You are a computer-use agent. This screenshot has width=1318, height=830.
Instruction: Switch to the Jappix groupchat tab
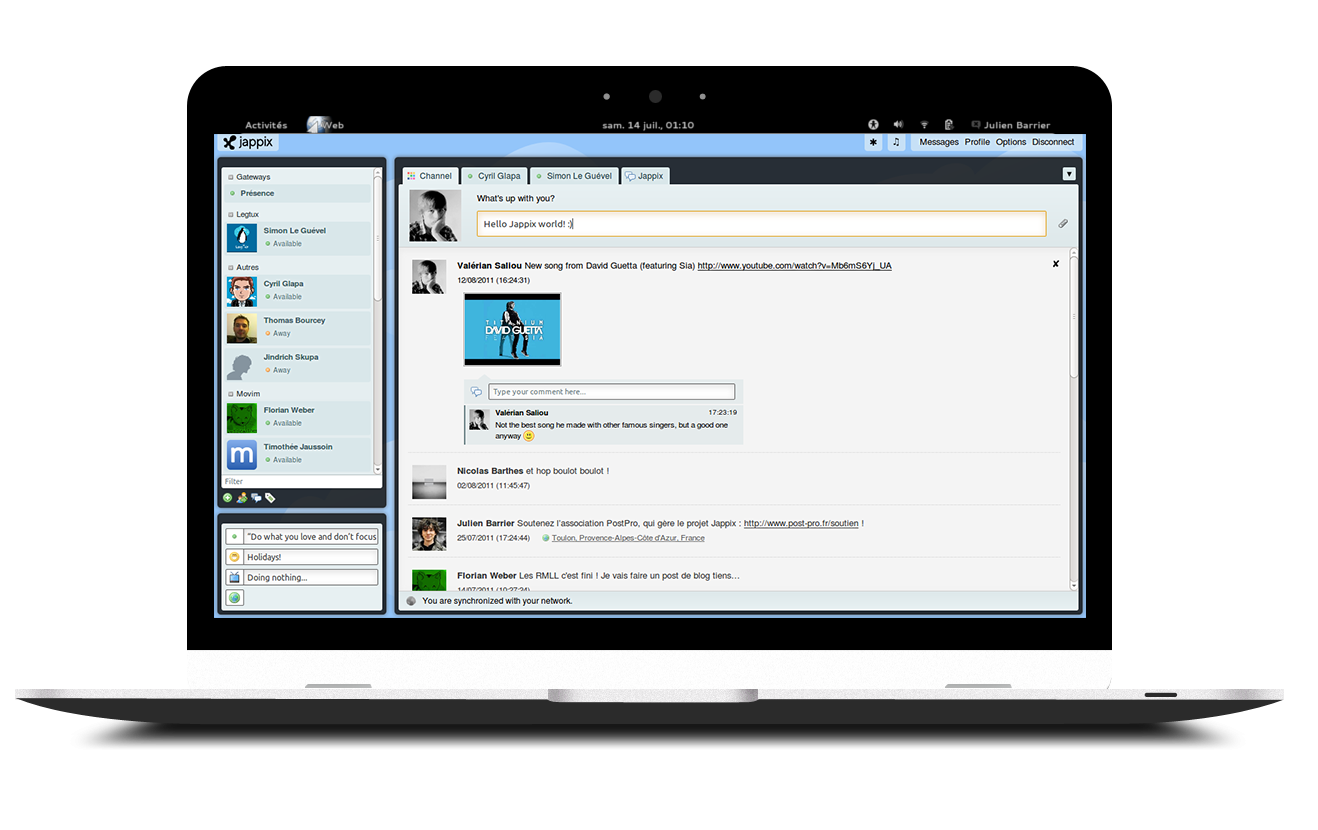pyautogui.click(x=645, y=176)
